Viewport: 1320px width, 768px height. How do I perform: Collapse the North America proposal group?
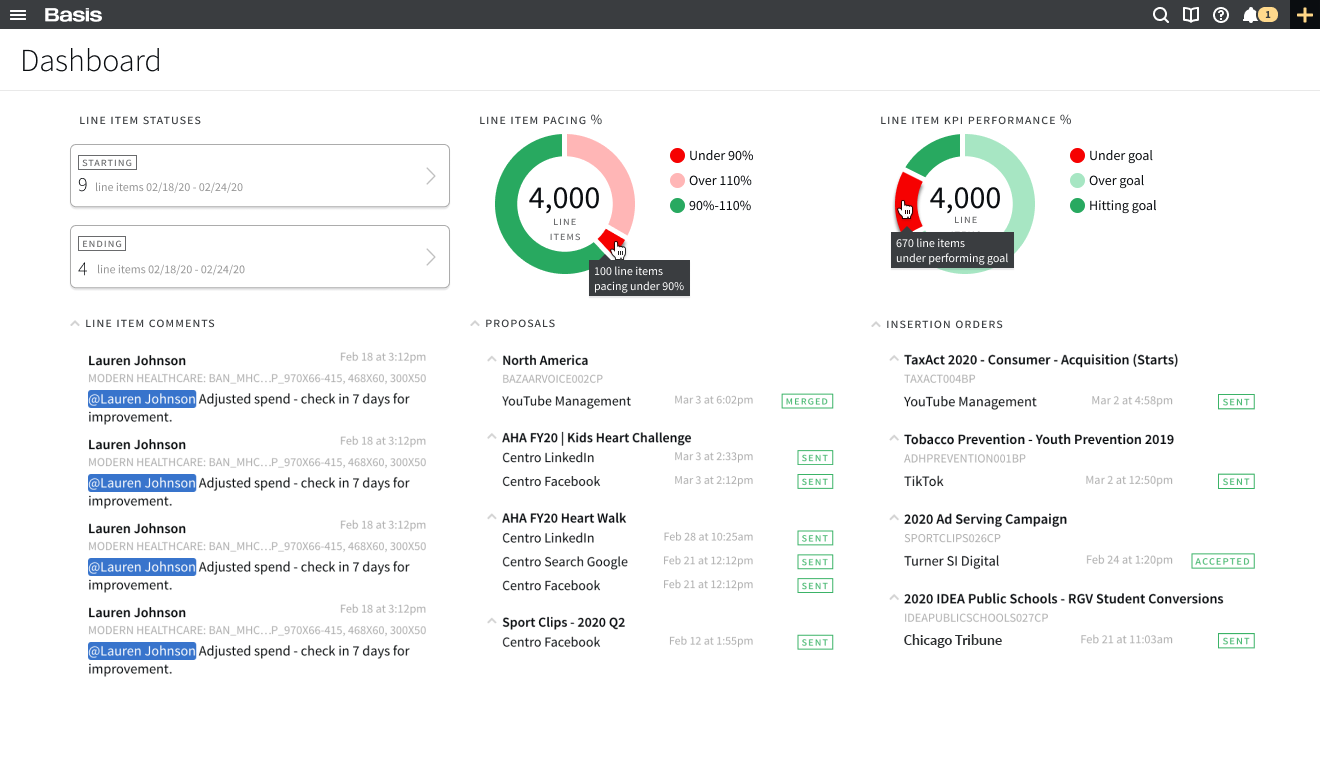[491, 360]
